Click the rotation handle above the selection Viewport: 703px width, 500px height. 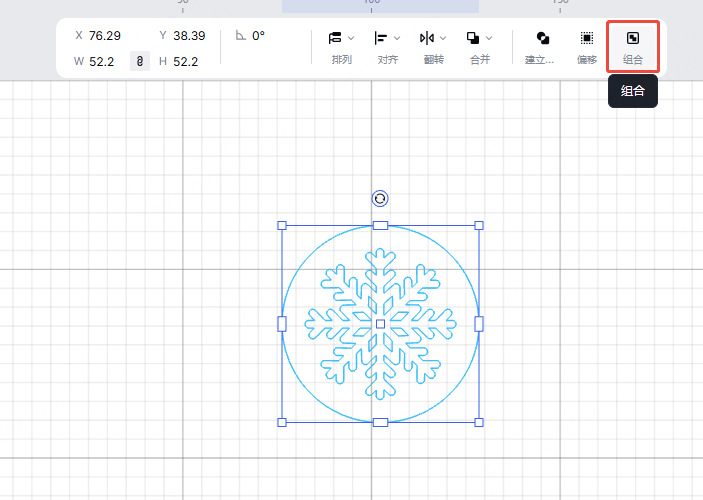(x=380, y=198)
